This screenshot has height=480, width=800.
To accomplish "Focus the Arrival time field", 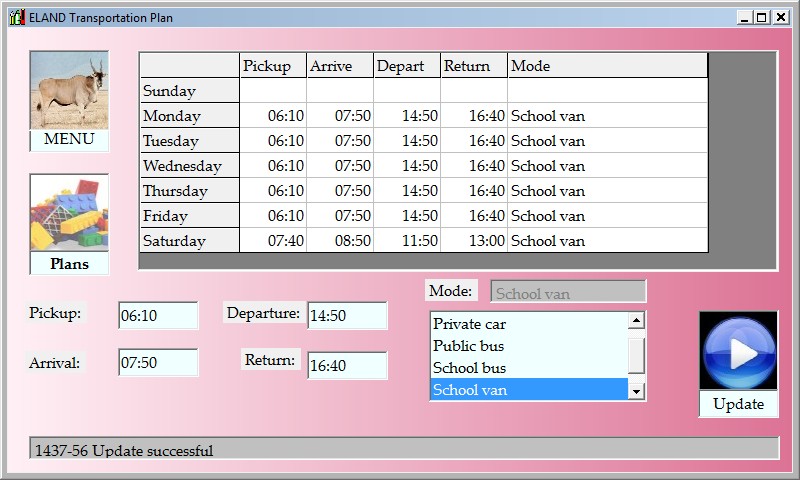I will click(x=157, y=363).
